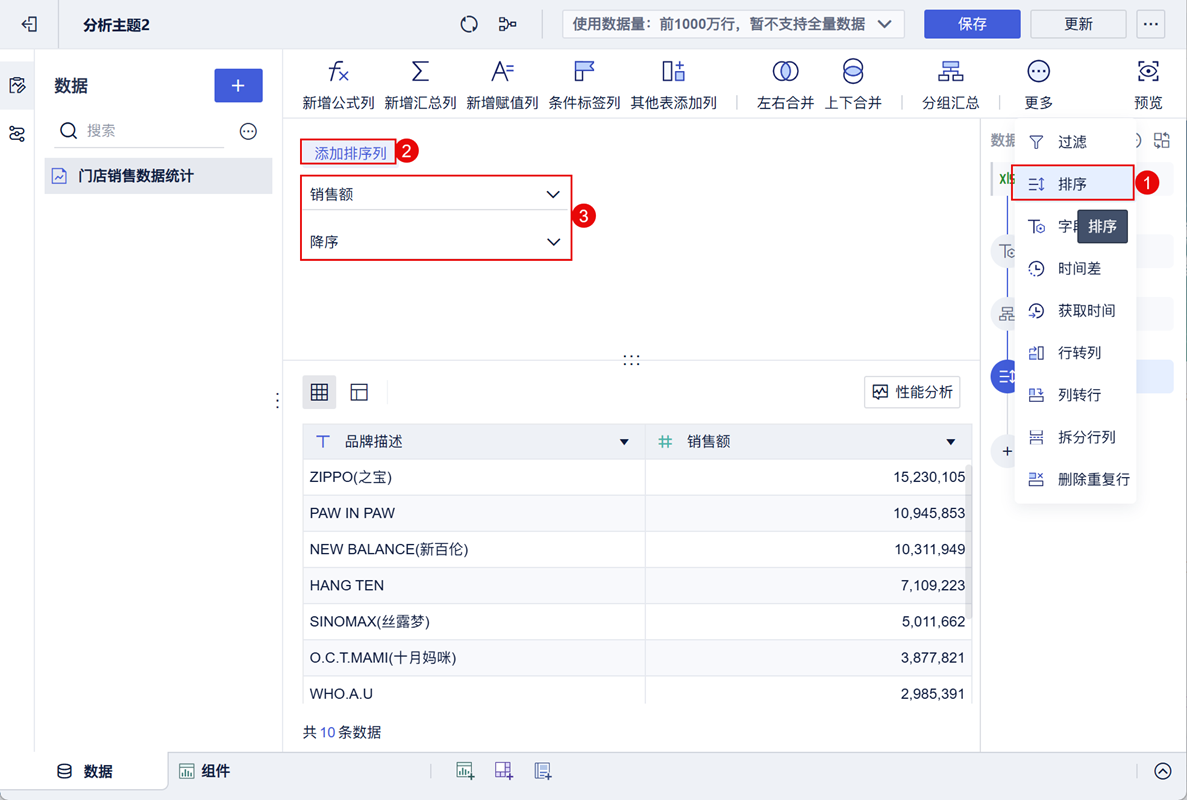Viewport: 1187px width, 800px height.
Task: Switch to the 组件 bottom tab
Action: tap(204, 771)
